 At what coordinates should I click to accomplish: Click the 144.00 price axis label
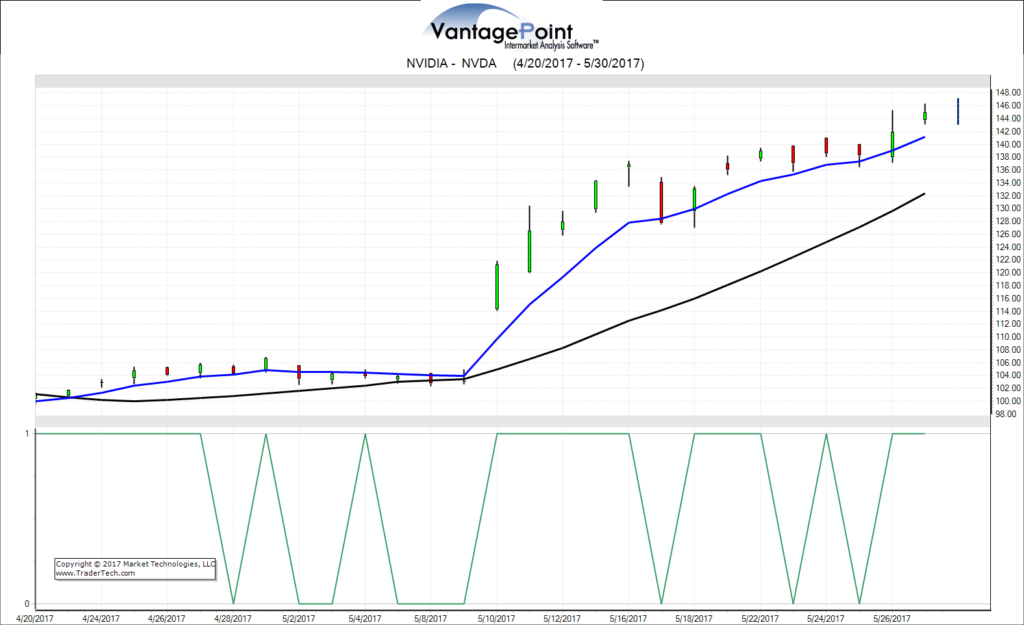1008,119
